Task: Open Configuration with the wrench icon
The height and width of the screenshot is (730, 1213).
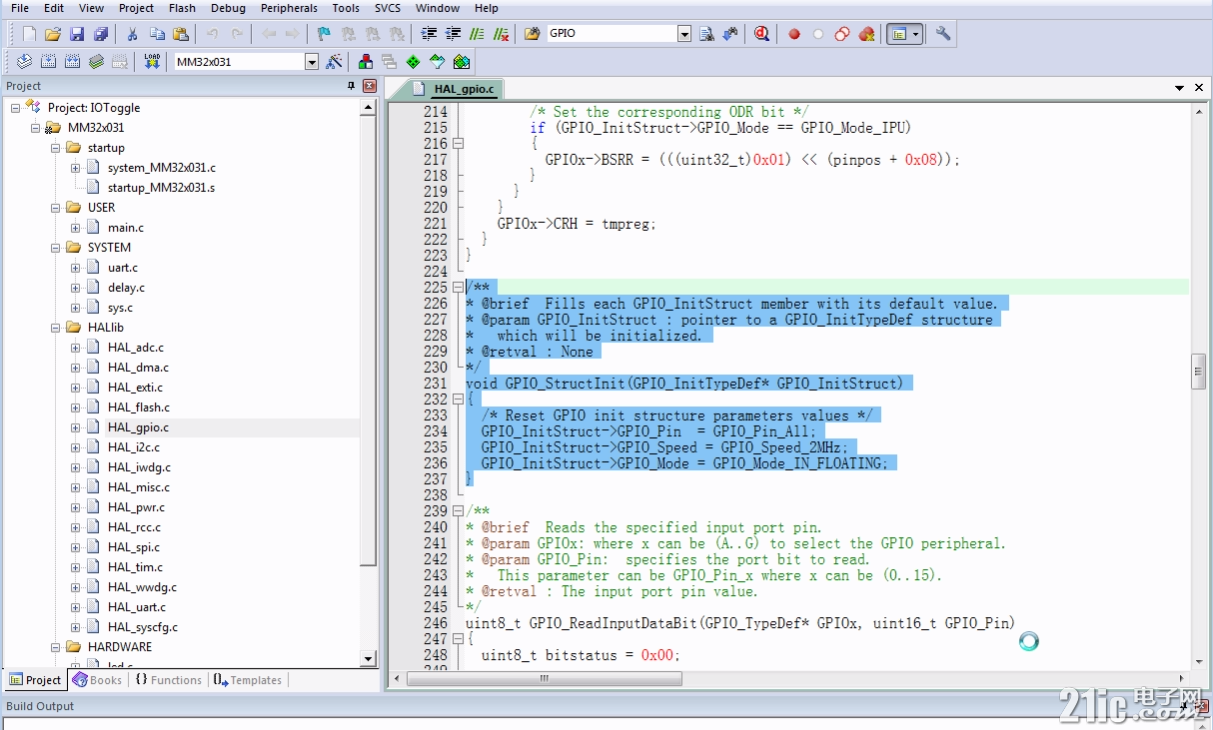Action: 943,34
